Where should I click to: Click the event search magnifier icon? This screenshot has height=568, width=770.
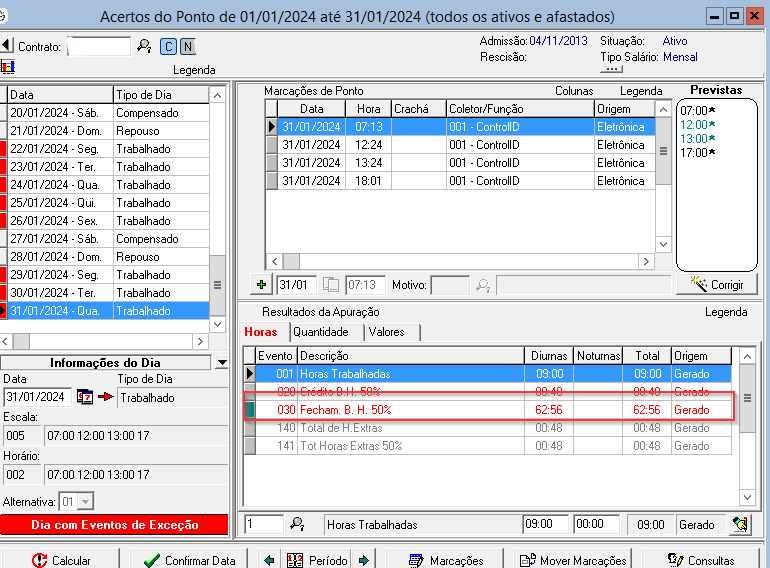[297, 524]
